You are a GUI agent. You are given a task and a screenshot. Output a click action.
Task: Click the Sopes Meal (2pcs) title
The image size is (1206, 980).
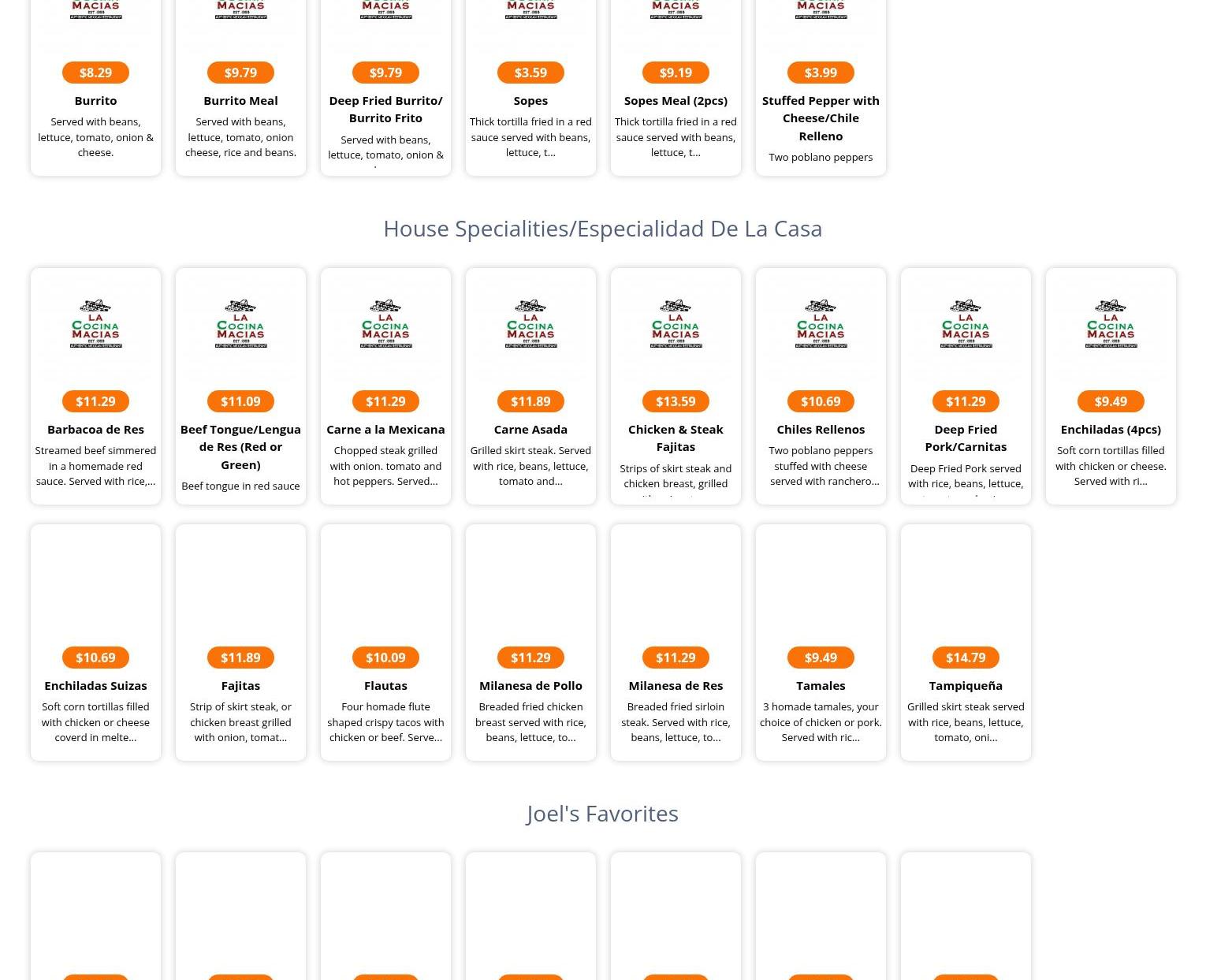click(x=676, y=101)
